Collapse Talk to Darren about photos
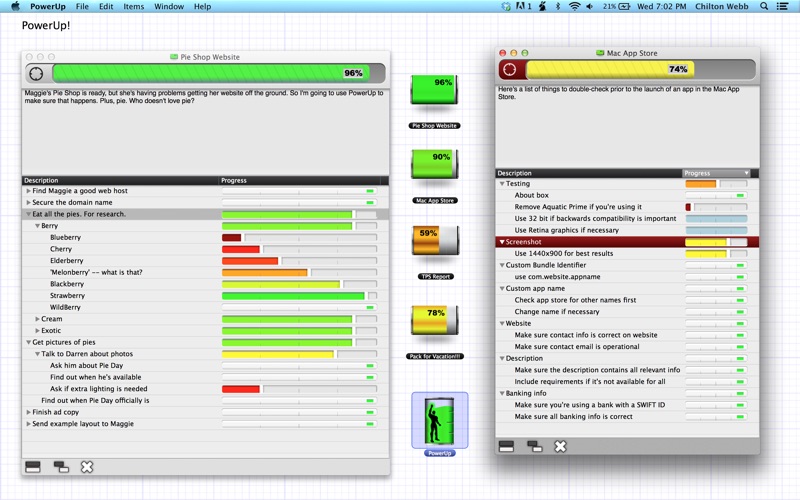This screenshot has height=500, width=800. pyautogui.click(x=37, y=354)
